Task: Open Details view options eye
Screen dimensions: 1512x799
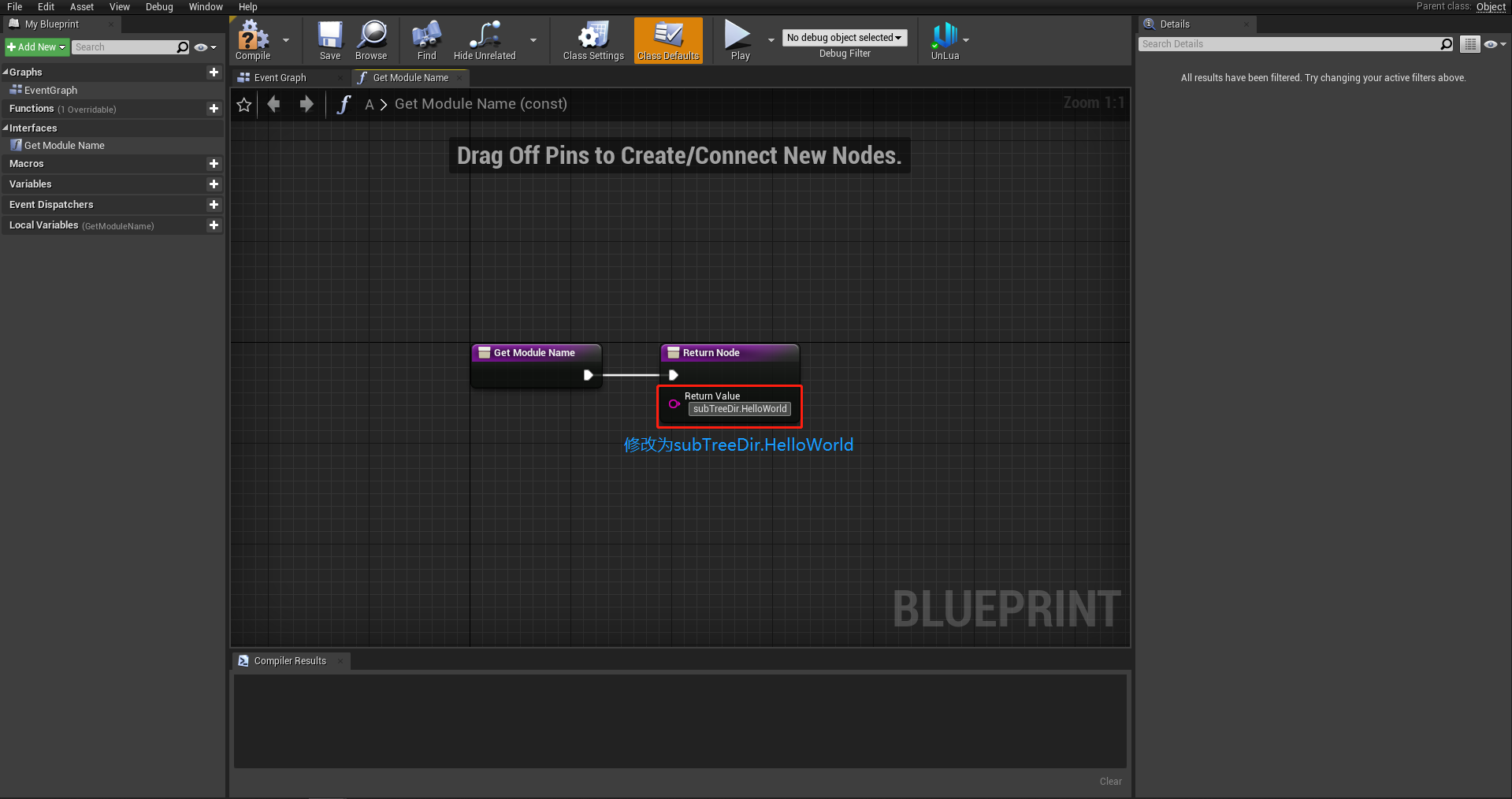Action: [1495, 44]
